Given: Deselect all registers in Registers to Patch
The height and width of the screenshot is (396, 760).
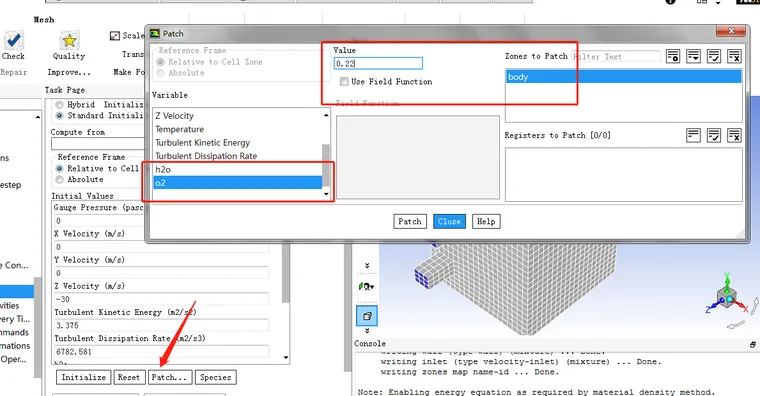Looking at the screenshot, I should [734, 135].
